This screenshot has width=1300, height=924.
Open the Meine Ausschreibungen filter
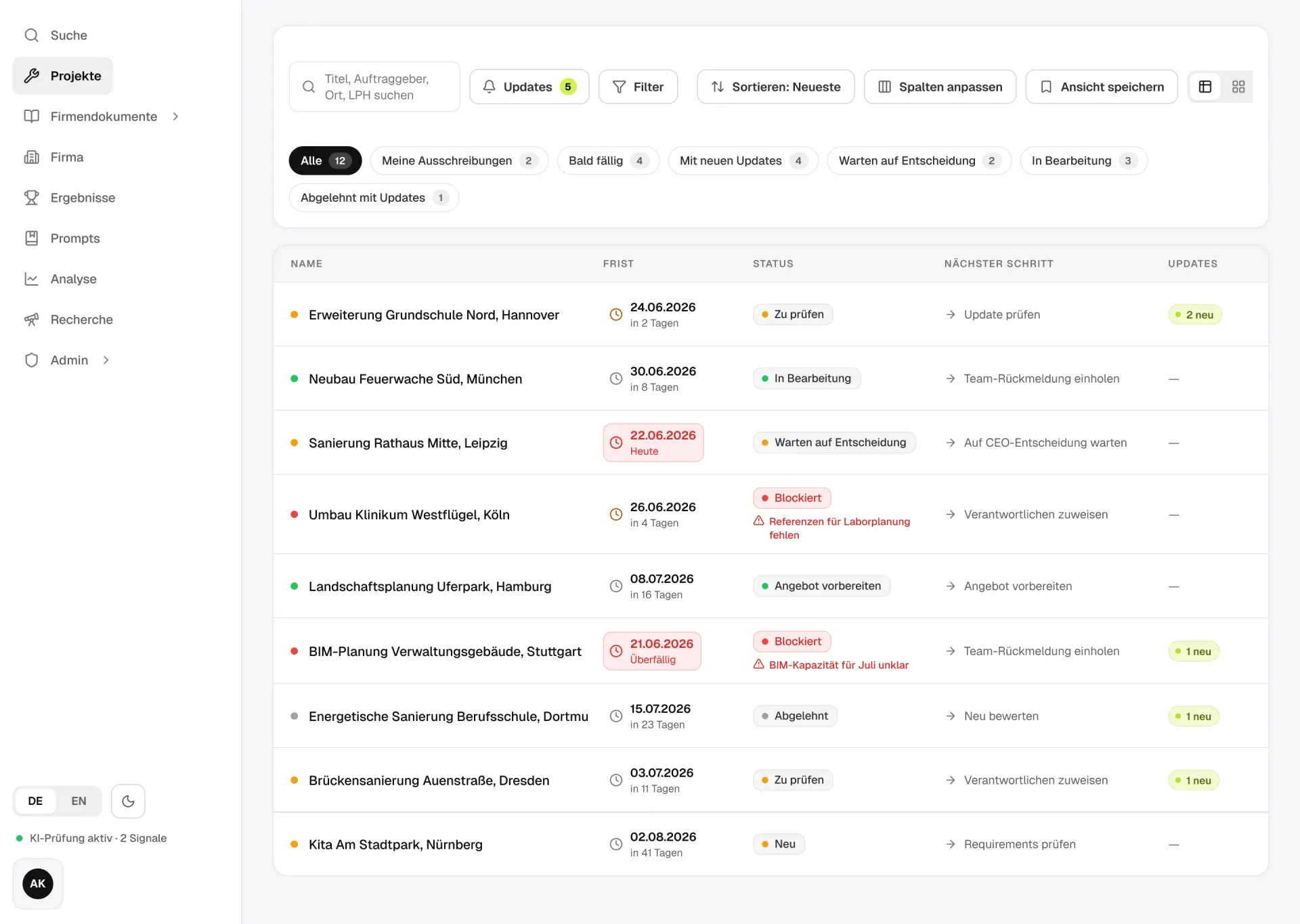459,160
